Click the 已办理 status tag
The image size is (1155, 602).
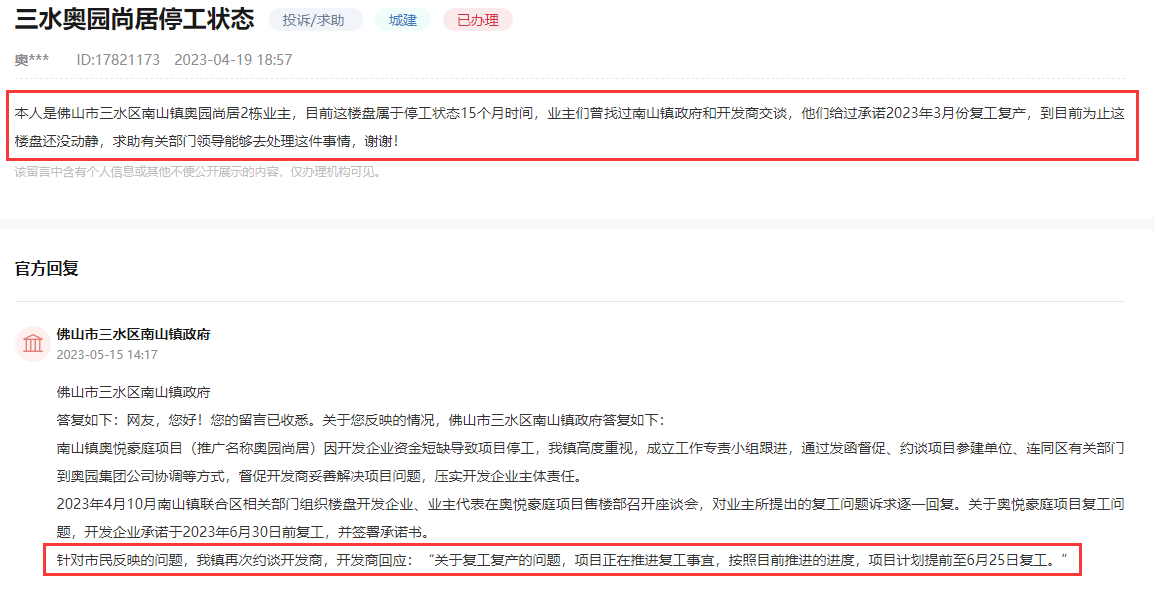[477, 20]
